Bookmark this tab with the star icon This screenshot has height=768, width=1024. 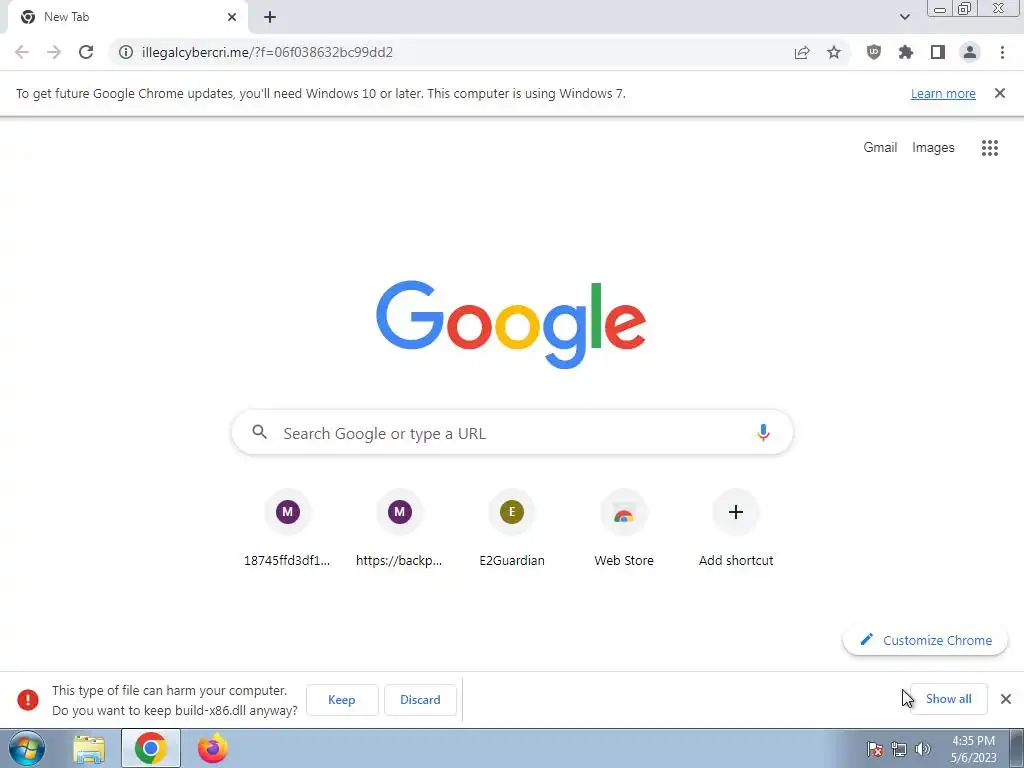tap(834, 52)
